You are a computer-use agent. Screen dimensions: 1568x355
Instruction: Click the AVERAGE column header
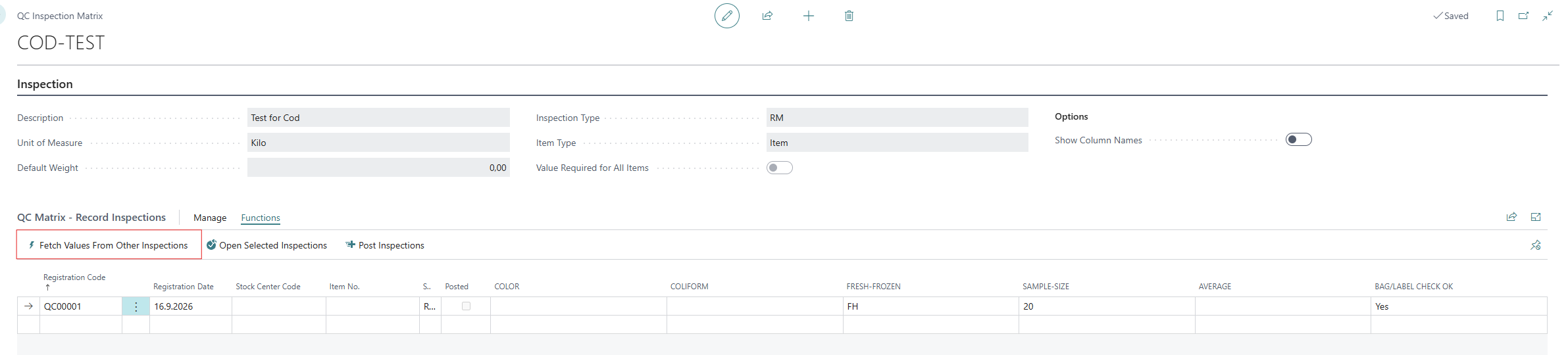[x=1215, y=287]
